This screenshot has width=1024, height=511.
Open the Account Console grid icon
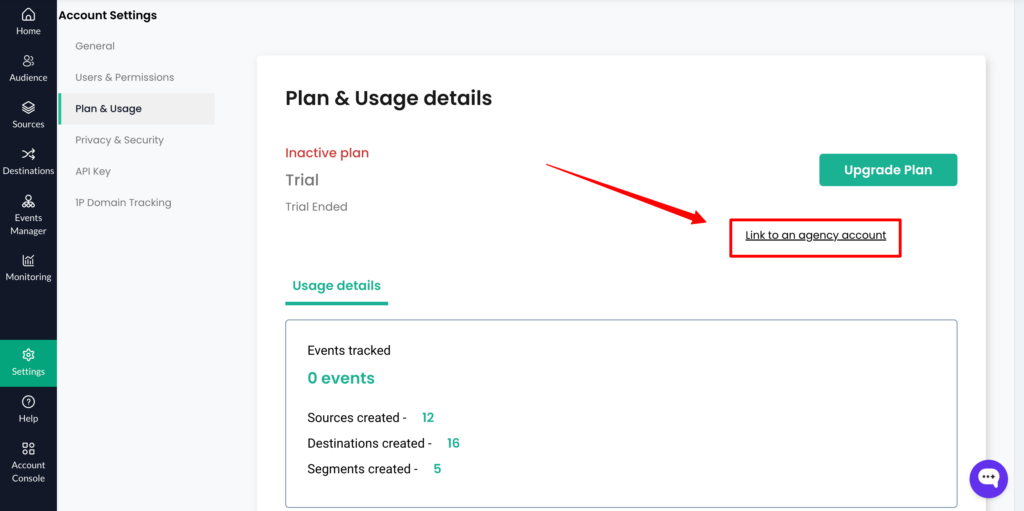click(x=28, y=448)
